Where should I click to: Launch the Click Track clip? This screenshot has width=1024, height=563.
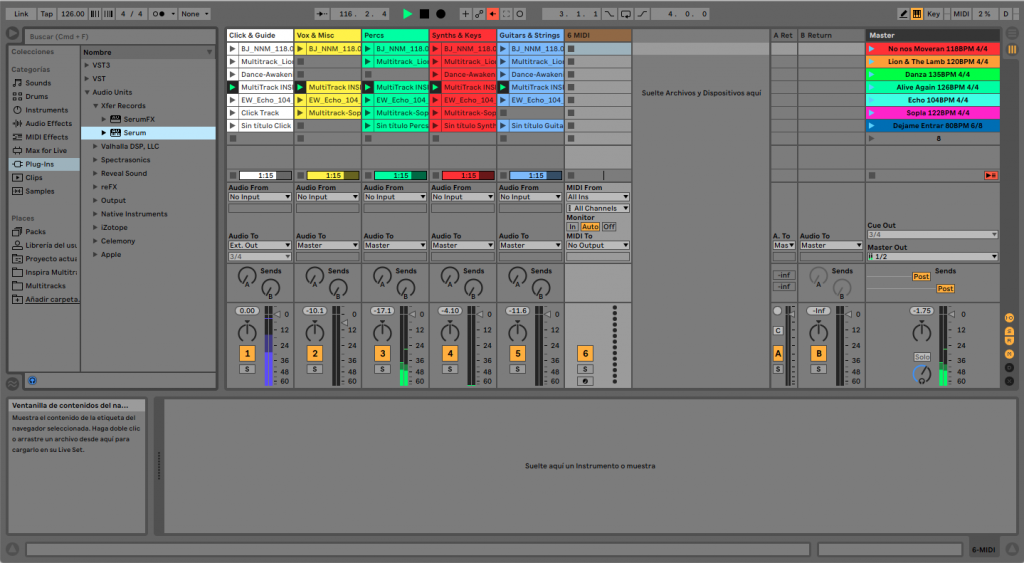point(233,113)
